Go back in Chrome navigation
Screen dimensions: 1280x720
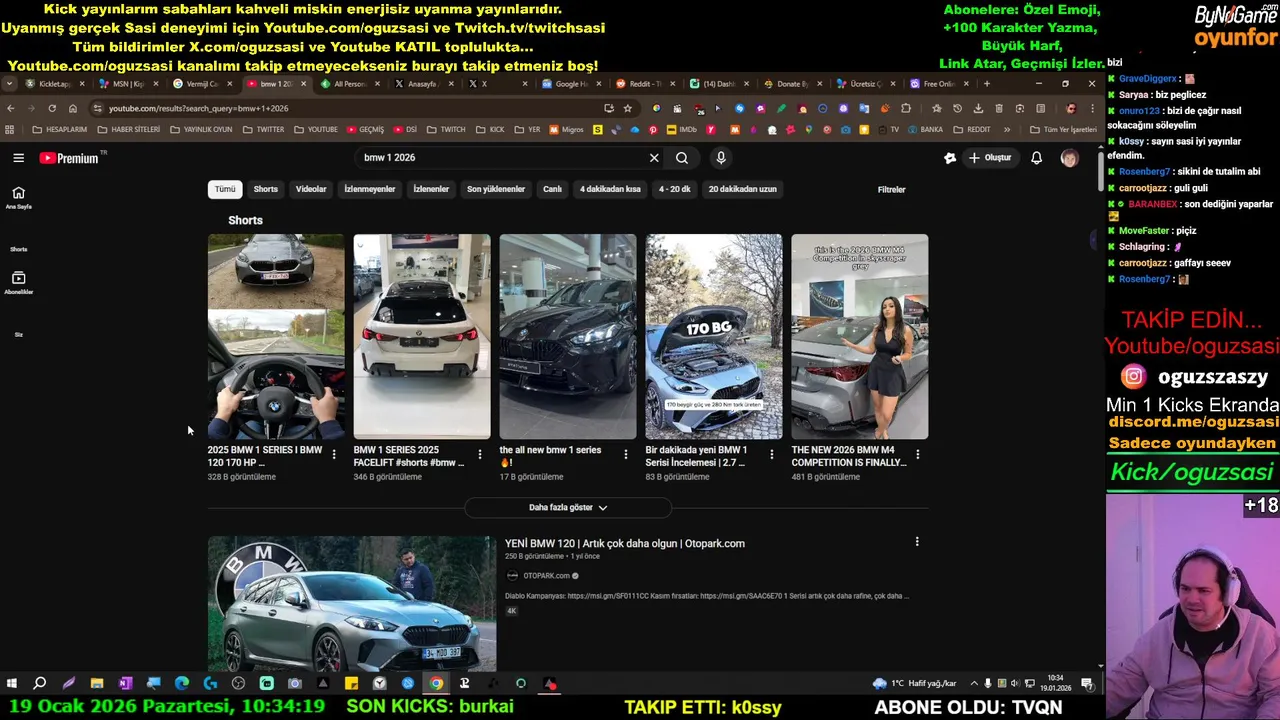click(x=11, y=108)
